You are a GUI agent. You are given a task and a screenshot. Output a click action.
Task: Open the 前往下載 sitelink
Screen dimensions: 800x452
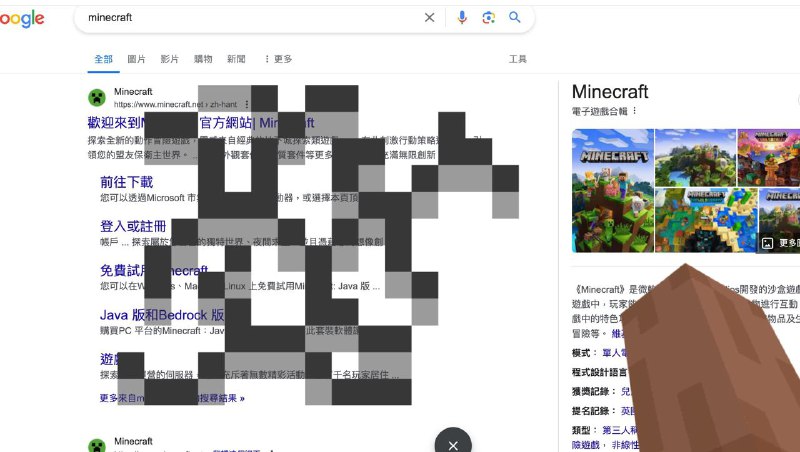tap(127, 182)
